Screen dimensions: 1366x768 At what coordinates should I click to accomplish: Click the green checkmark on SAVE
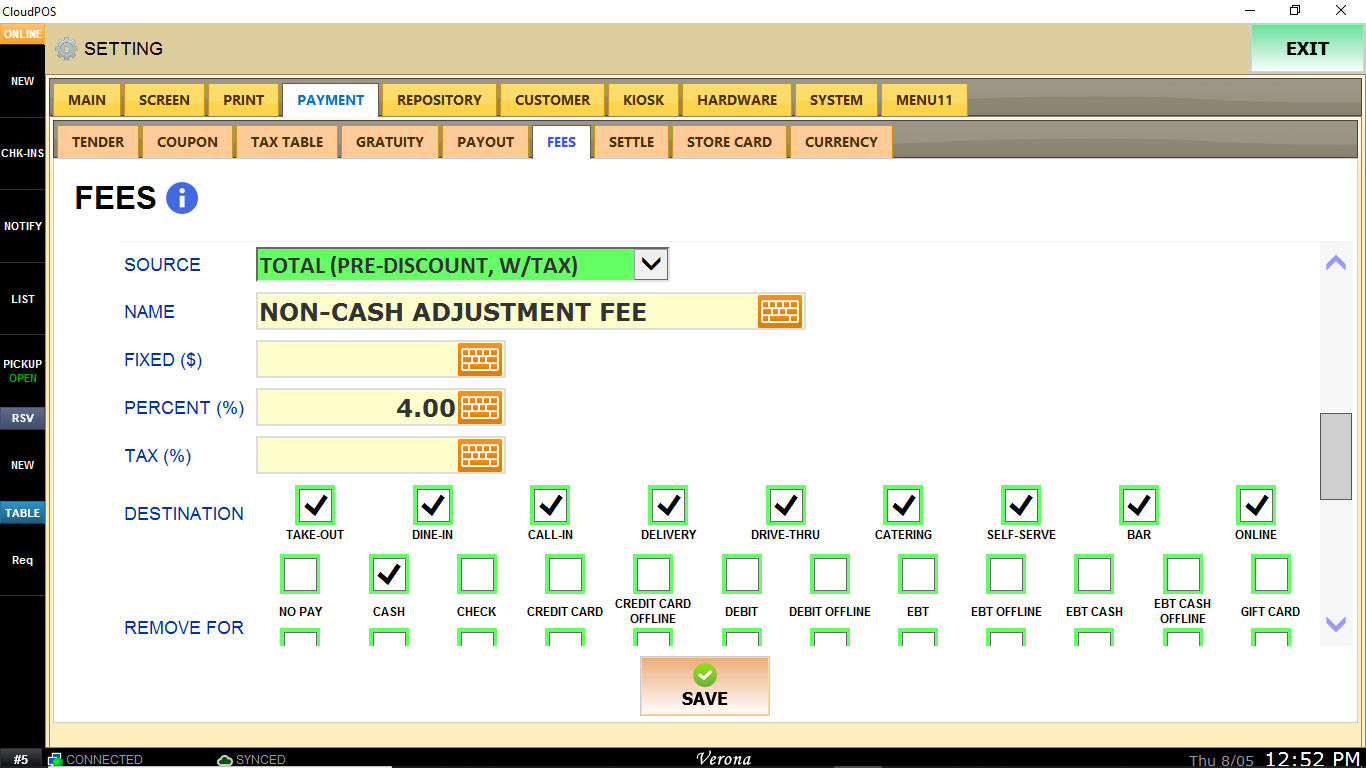(705, 675)
